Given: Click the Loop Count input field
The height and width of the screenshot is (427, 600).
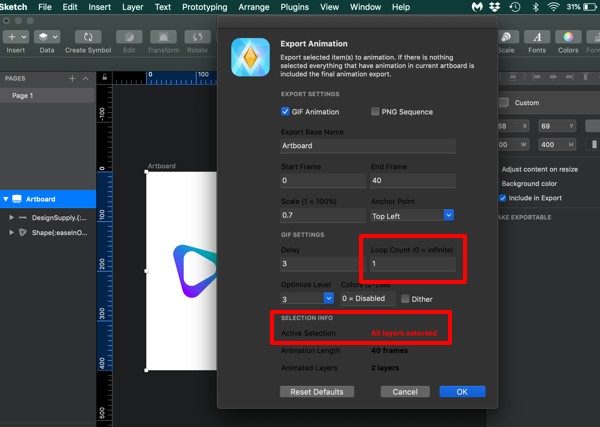Looking at the screenshot, I should point(413,264).
